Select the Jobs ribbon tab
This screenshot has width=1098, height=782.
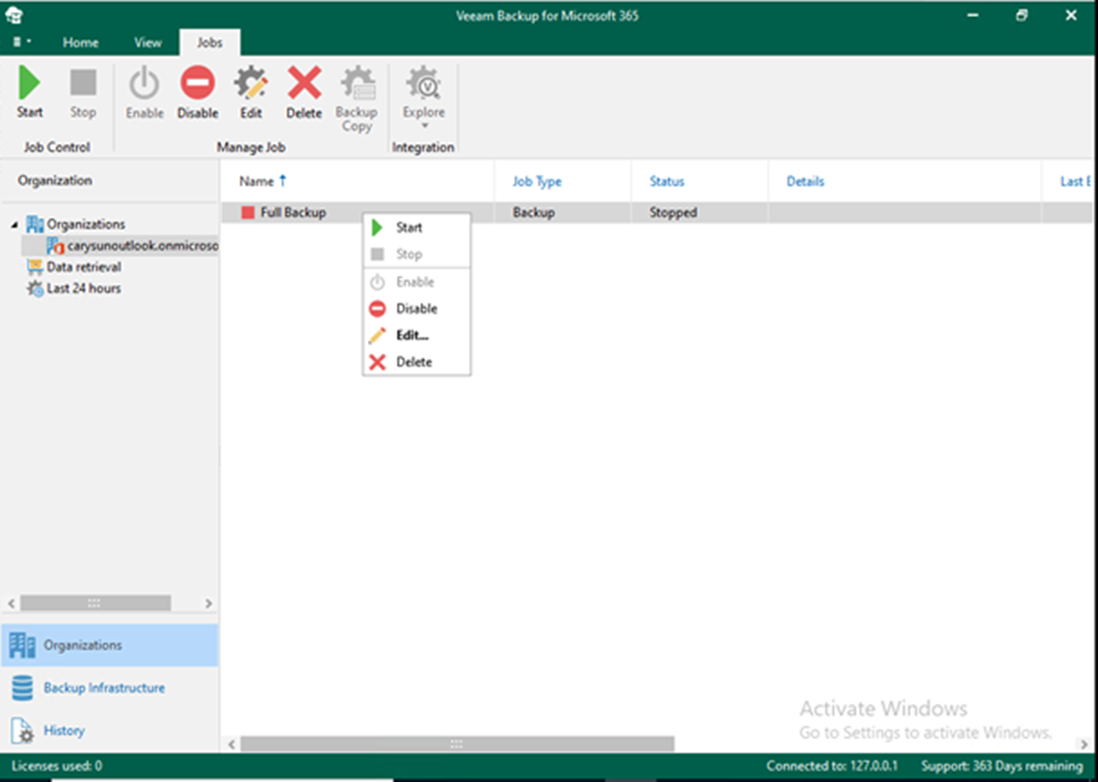tap(209, 43)
